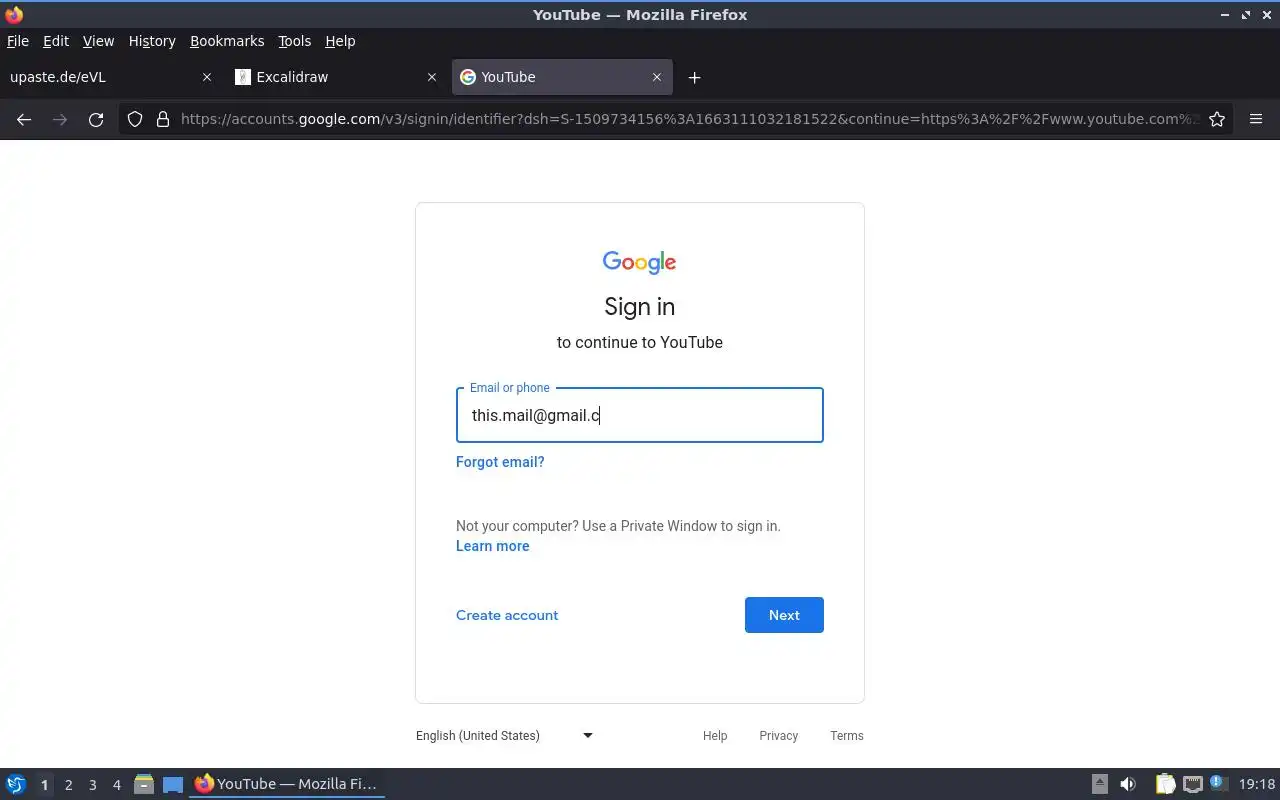Click the show desktop taskbar icon
Viewport: 1280px width, 800px height.
pyautogui.click(x=173, y=784)
